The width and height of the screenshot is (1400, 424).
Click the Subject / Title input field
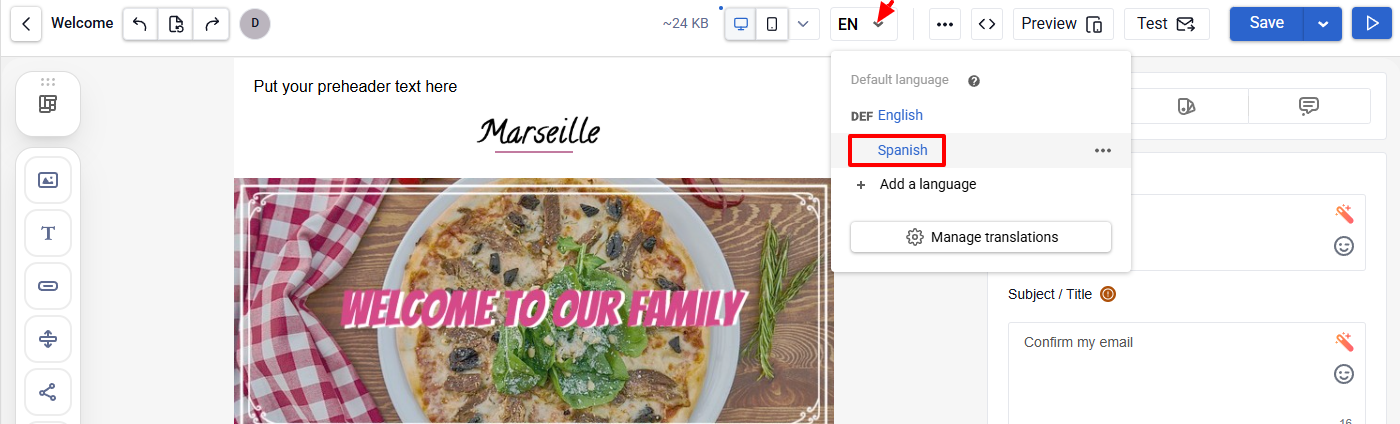tap(1186, 372)
